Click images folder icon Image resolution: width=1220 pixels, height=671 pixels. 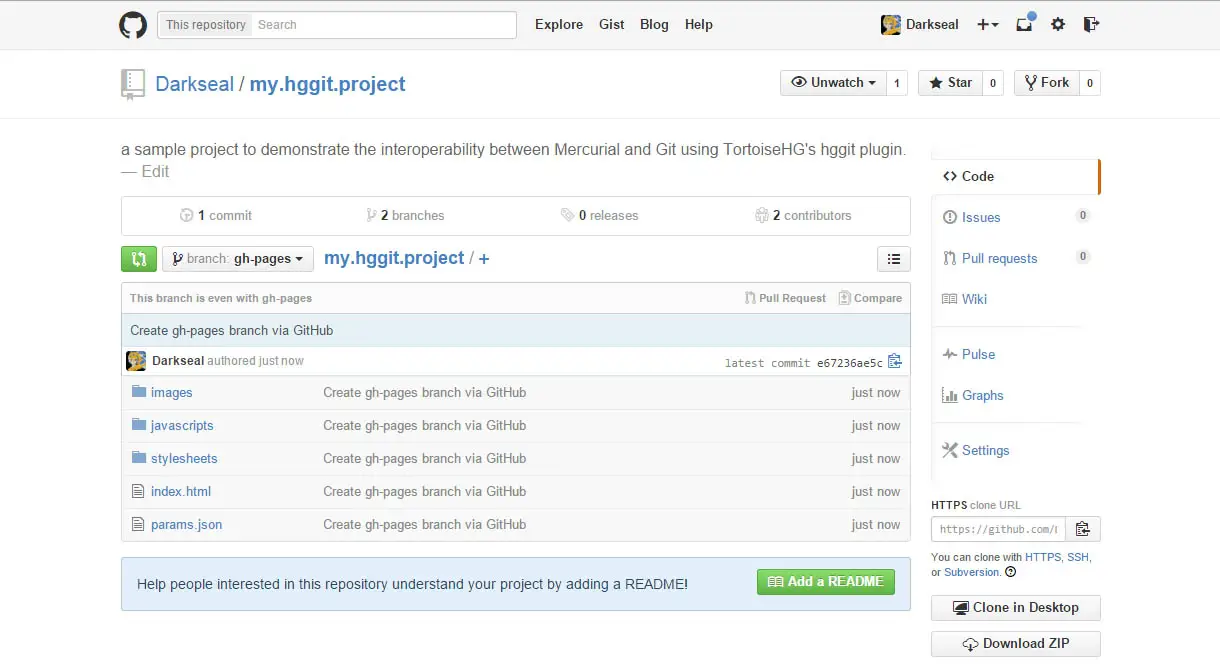pos(139,392)
